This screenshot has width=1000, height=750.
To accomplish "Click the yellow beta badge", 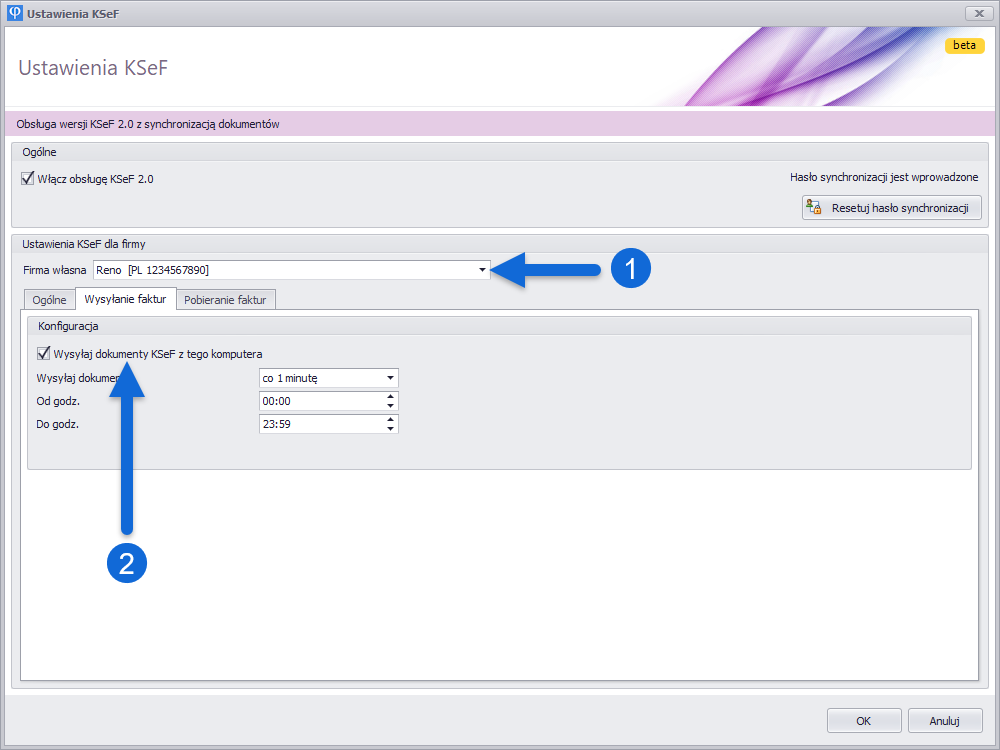I will [x=964, y=46].
